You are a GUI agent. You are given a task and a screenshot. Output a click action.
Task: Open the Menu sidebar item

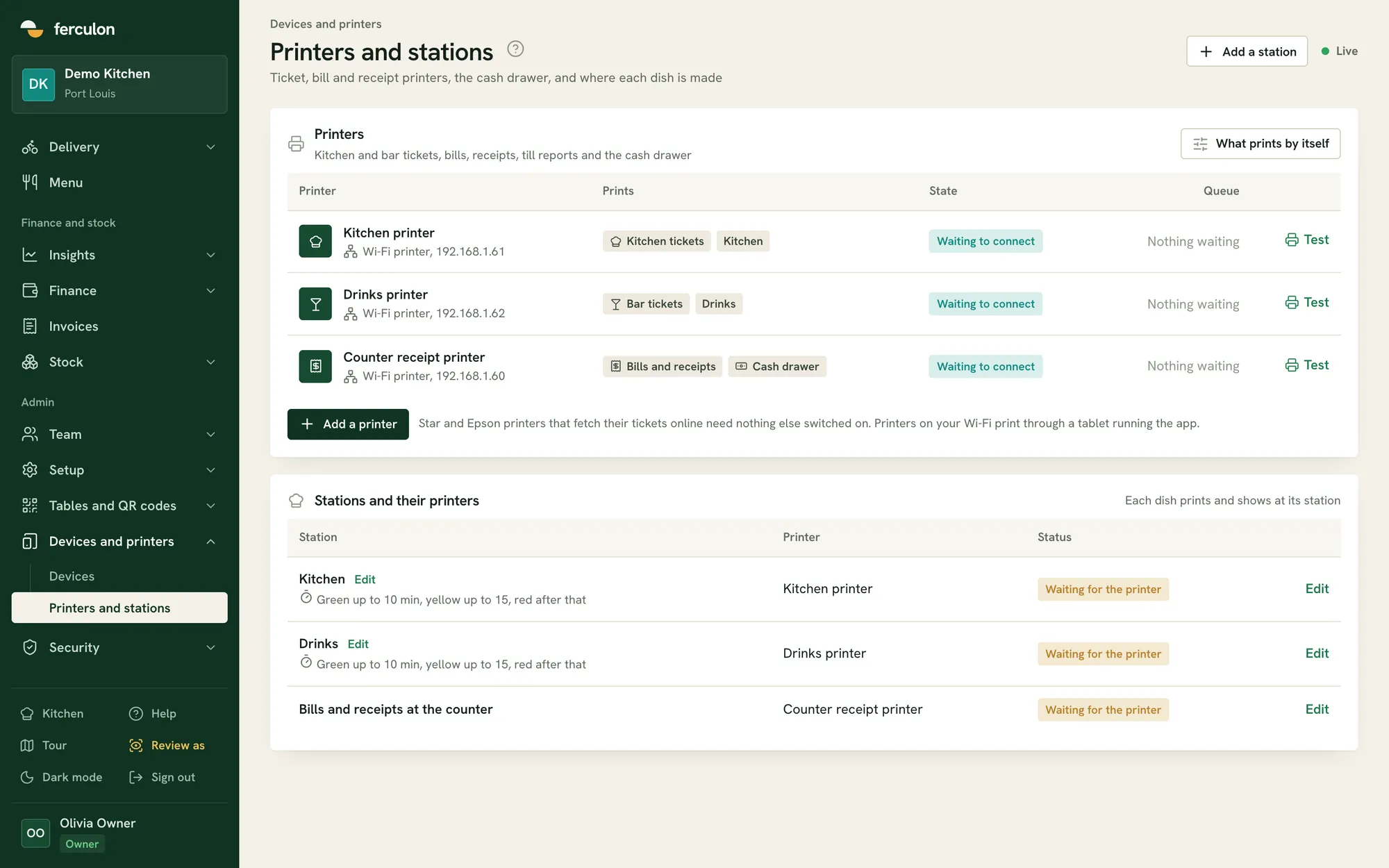[119, 183]
